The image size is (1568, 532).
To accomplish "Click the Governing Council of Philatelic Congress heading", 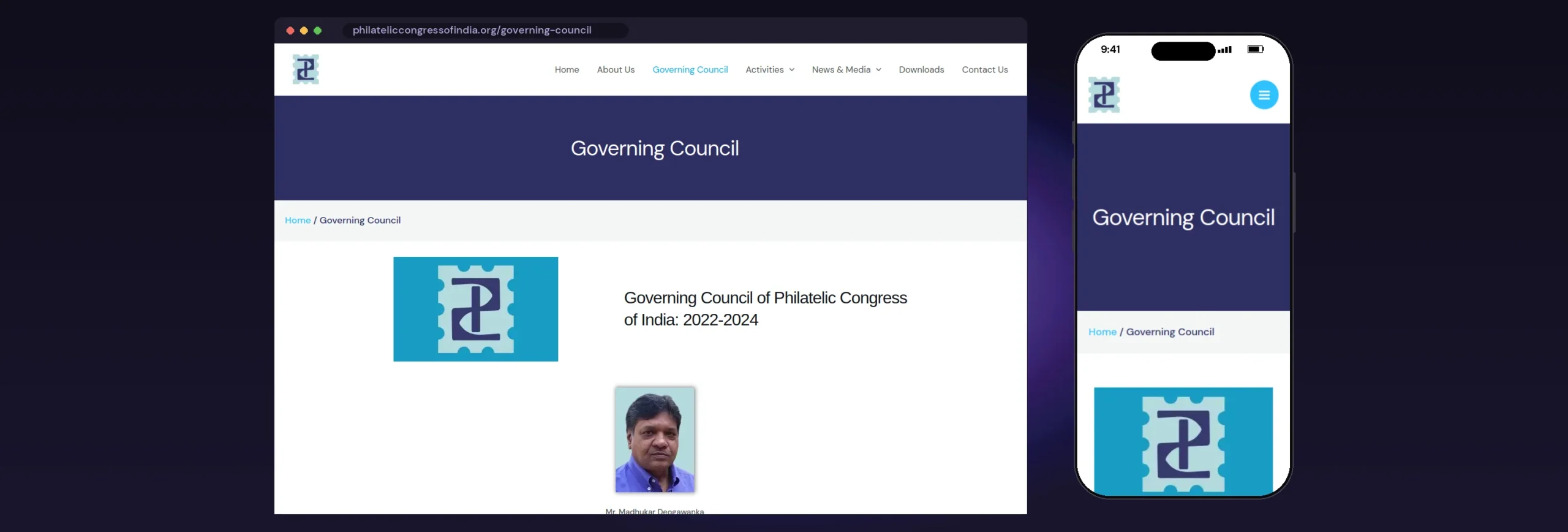I will pyautogui.click(x=765, y=309).
